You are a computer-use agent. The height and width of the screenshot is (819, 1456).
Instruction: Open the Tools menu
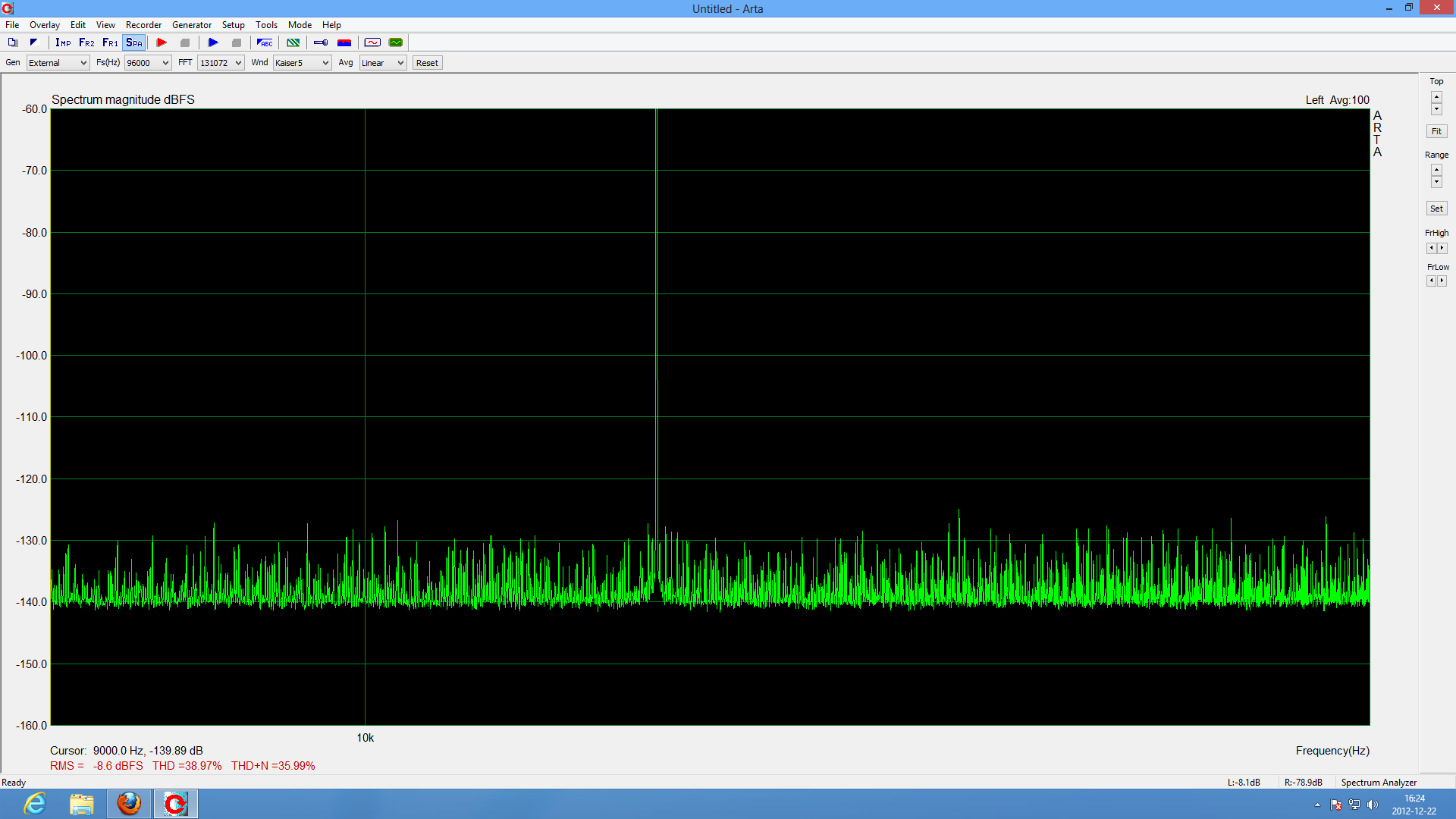[x=267, y=24]
